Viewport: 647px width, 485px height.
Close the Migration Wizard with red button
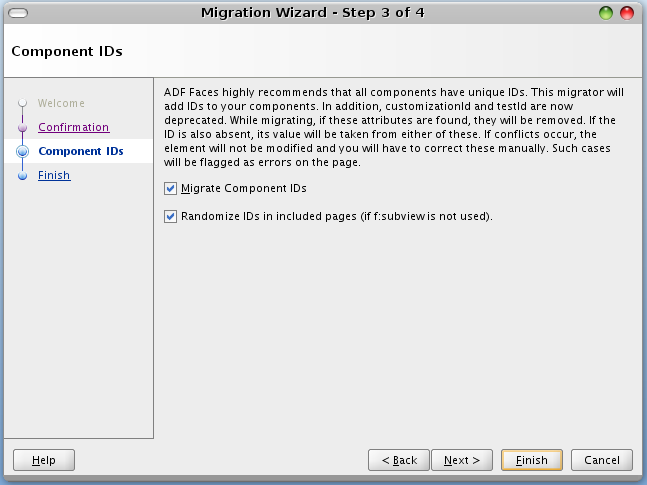pyautogui.click(x=627, y=12)
